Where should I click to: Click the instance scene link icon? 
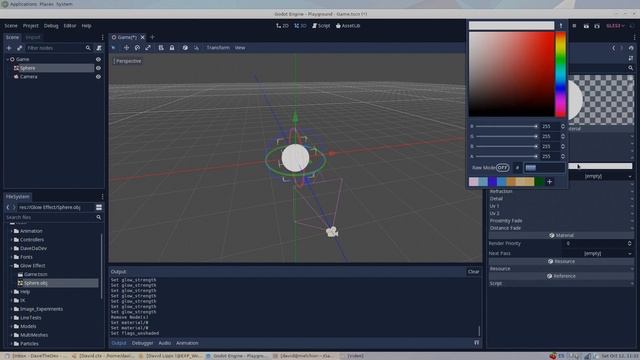(x=19, y=48)
